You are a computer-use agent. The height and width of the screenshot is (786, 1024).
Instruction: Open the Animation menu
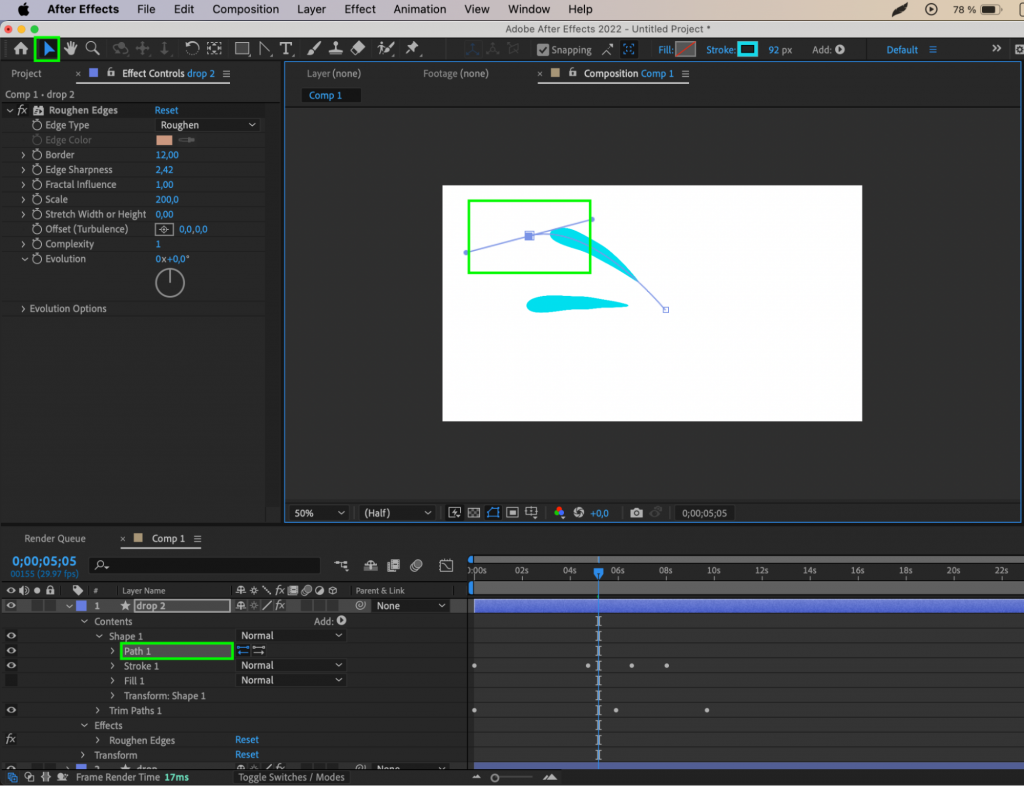click(x=419, y=9)
